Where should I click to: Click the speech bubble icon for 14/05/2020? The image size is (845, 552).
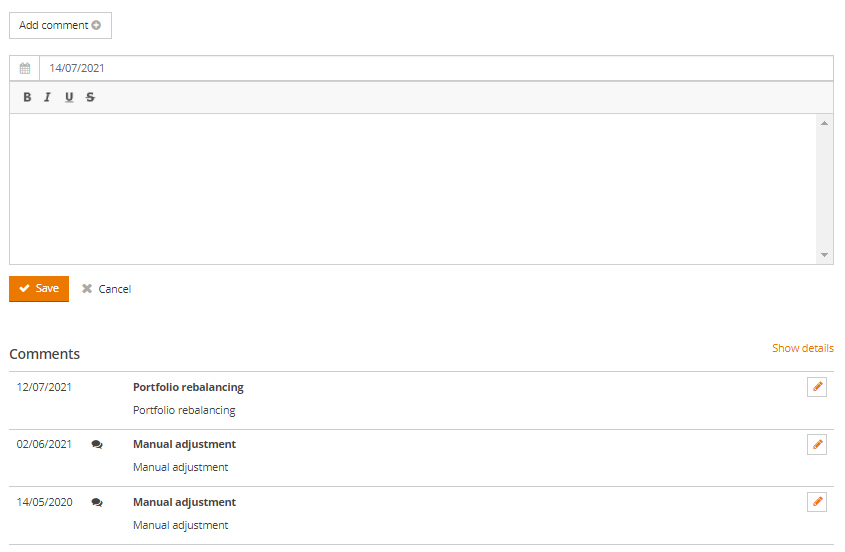click(97, 503)
